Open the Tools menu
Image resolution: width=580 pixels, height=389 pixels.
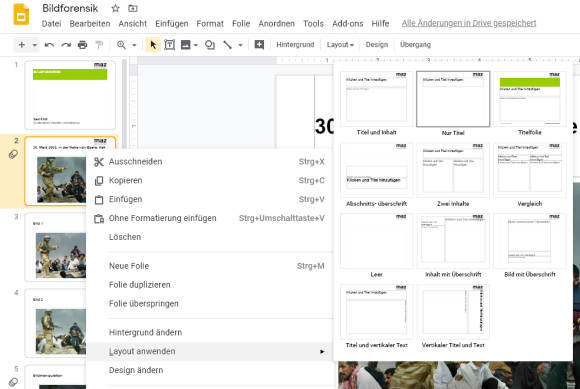click(313, 24)
